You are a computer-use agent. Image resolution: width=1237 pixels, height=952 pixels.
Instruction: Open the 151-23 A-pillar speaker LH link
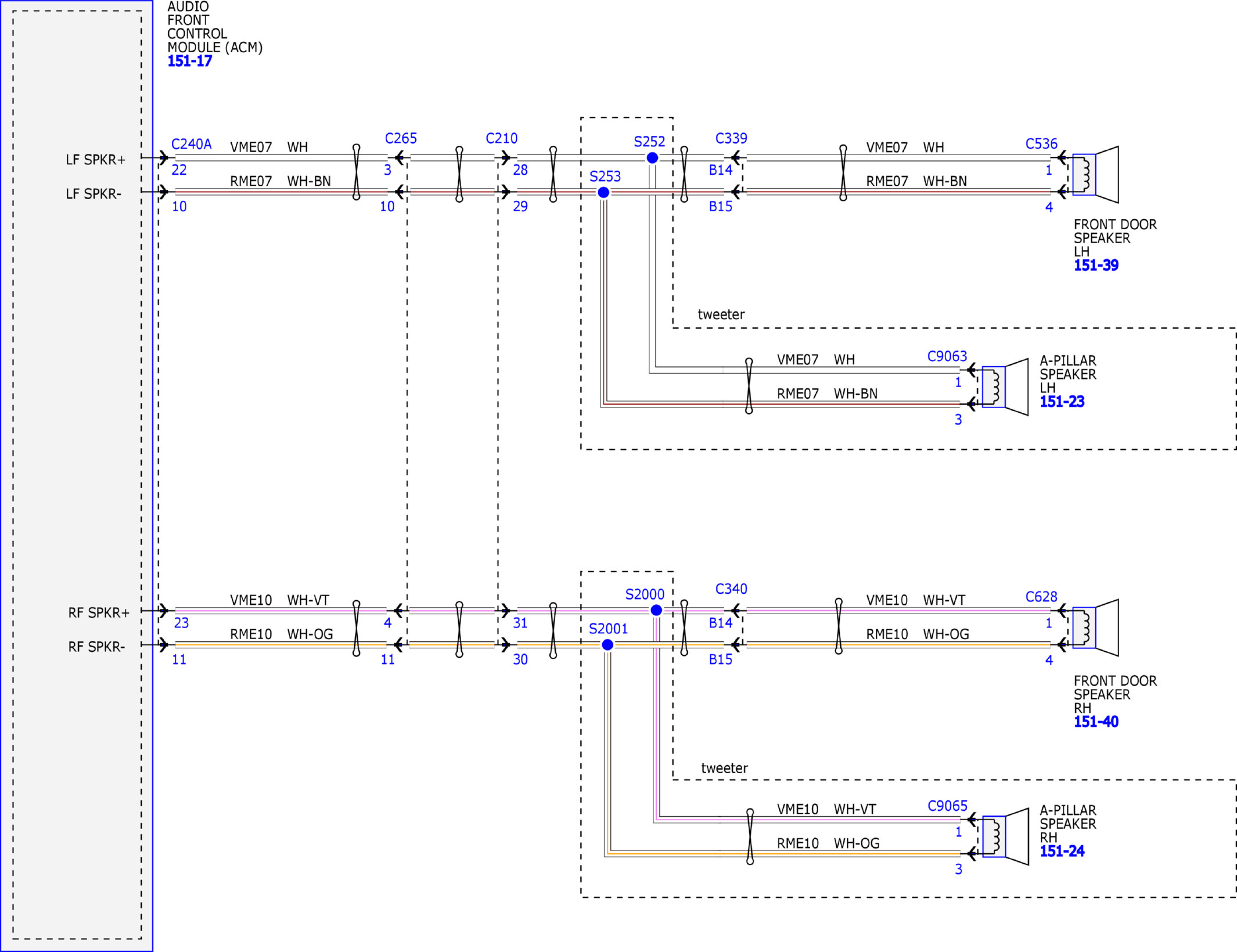click(1062, 402)
